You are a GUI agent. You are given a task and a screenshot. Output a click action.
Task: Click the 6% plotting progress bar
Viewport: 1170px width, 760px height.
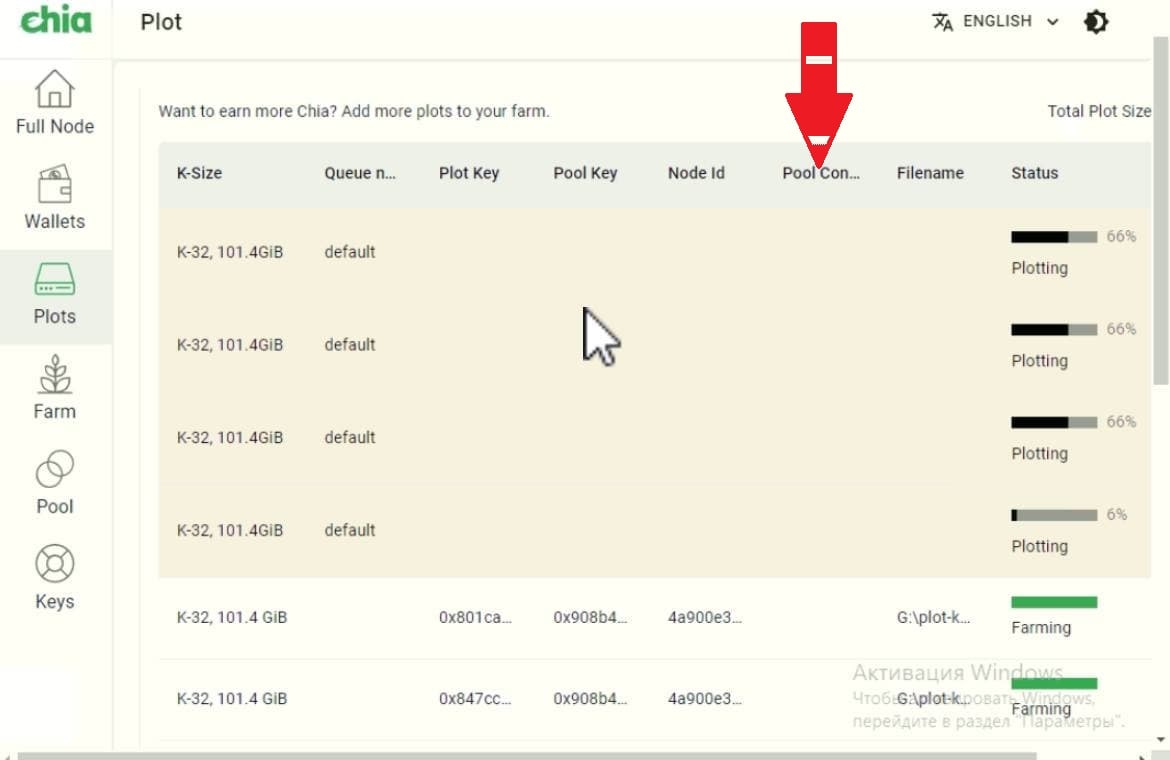click(1054, 515)
